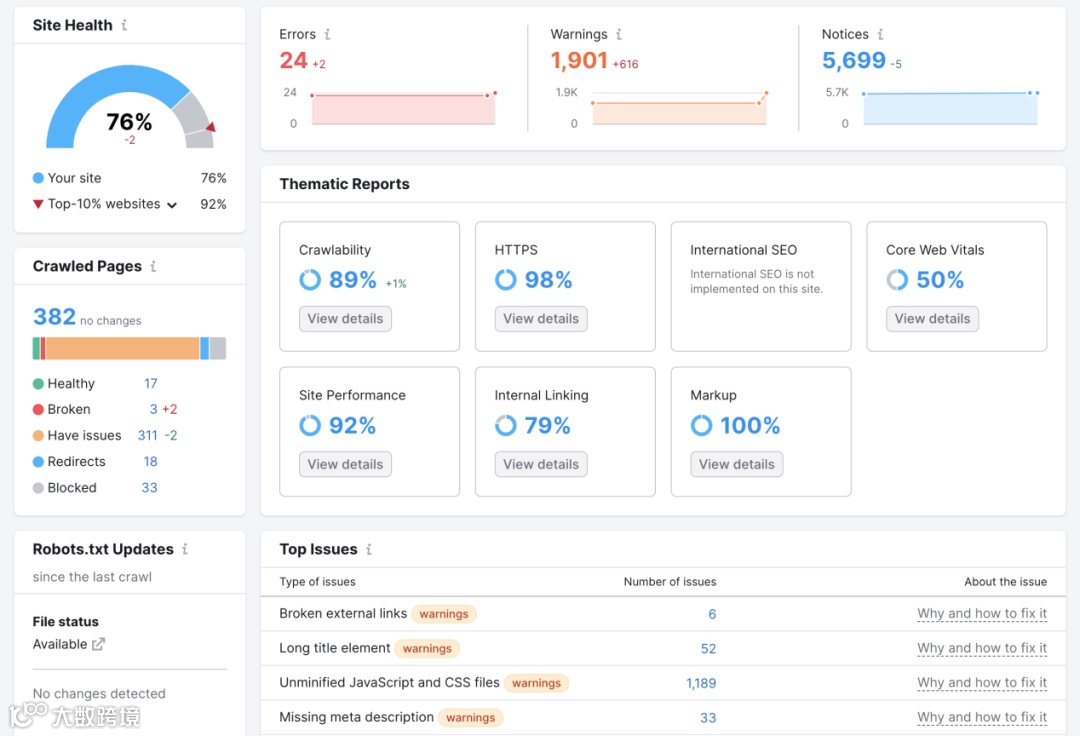Open Core Web Vitals View details
This screenshot has height=736, width=1080.
click(932, 319)
